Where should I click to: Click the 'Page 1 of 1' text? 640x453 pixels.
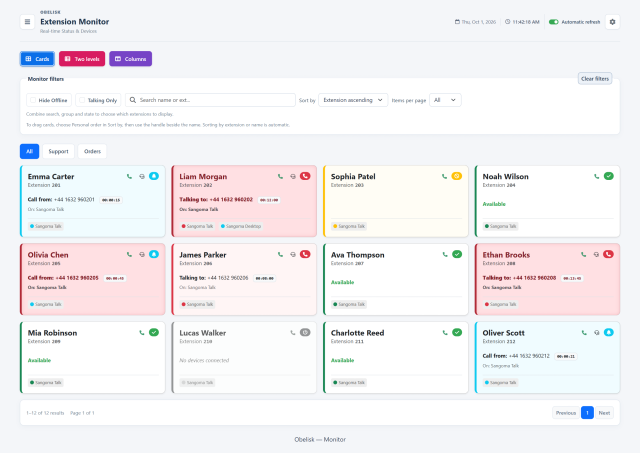[82, 413]
